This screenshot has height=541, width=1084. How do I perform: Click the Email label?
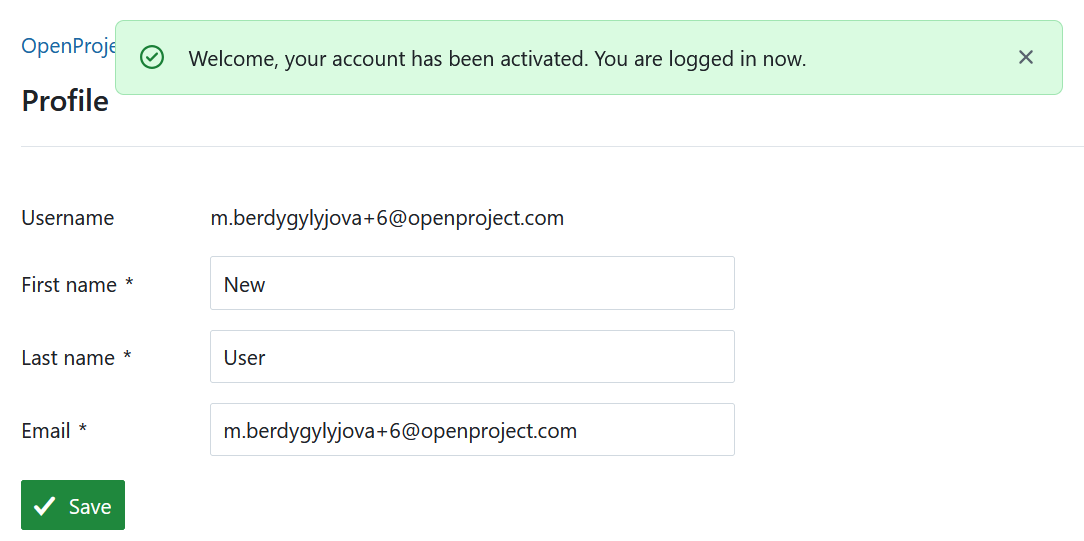46,431
